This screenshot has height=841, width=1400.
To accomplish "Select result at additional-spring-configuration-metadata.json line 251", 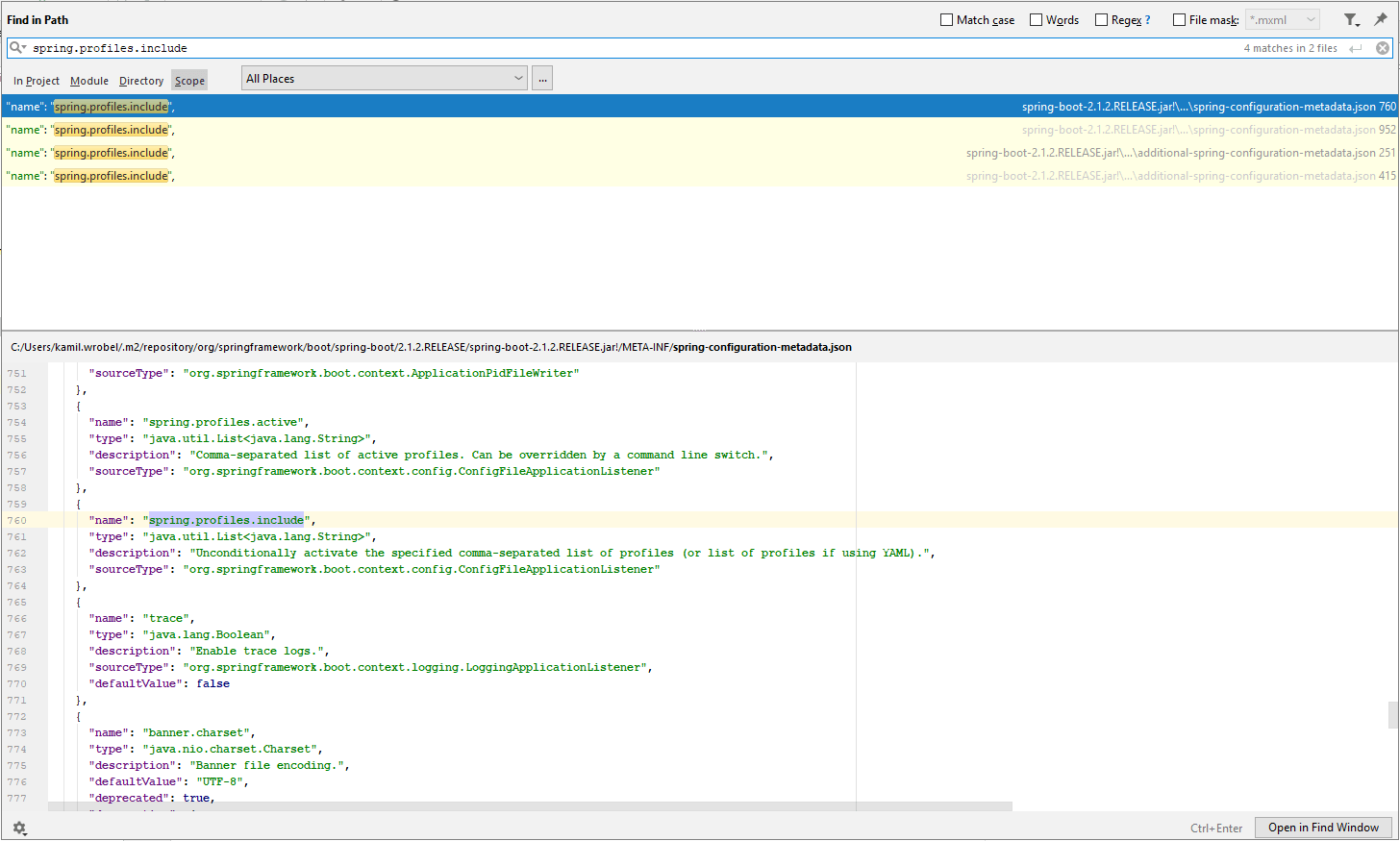I will [x=700, y=153].
